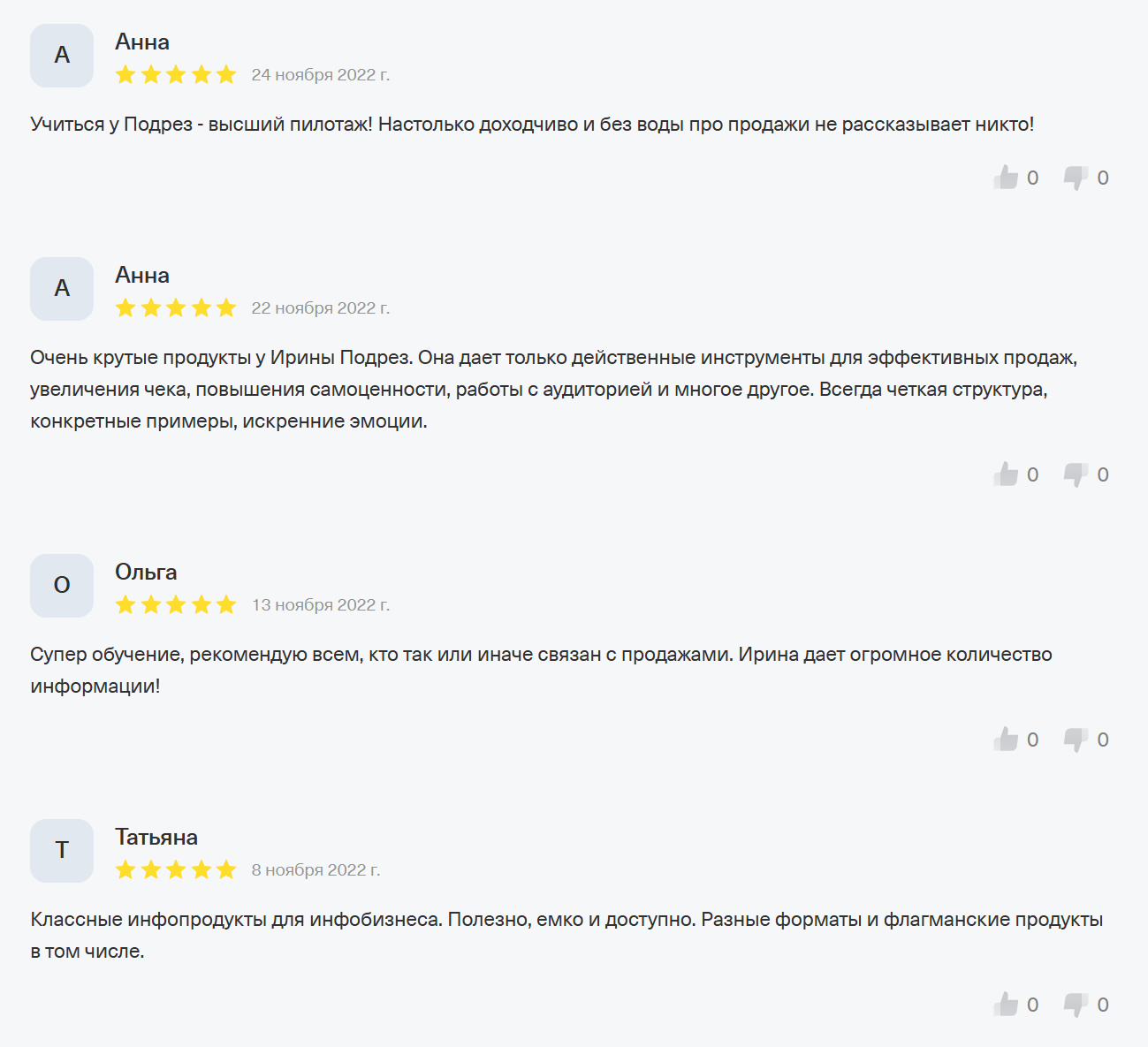The image size is (1148, 1047).
Task: Thumbs up Anna's November 22 review
Action: pyautogui.click(x=1006, y=474)
